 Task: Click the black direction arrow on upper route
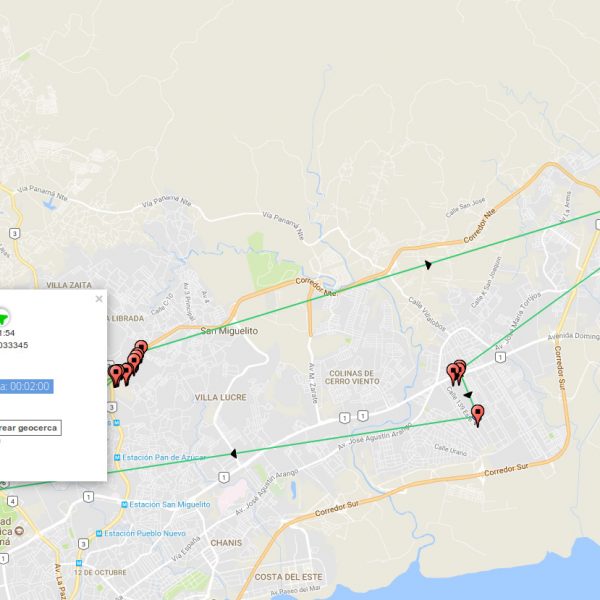(428, 264)
